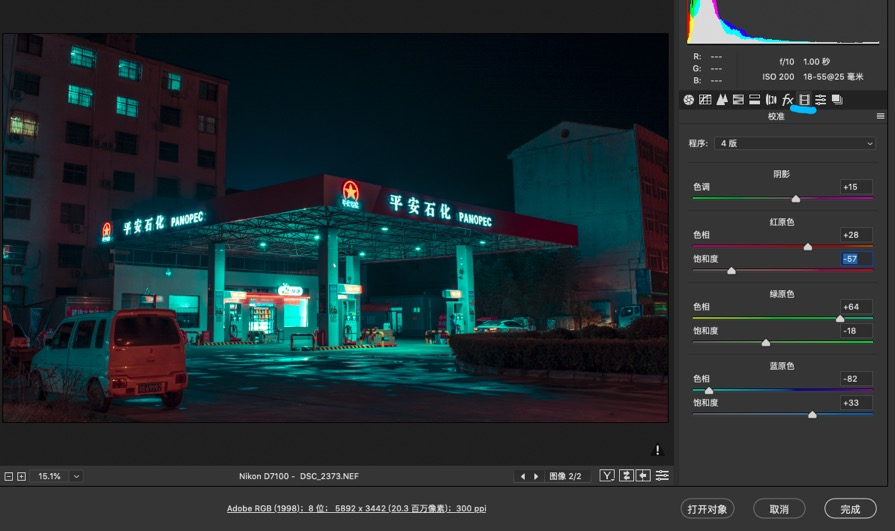This screenshot has height=531, width=895.
Task: Click the 蓝原色 饱和度 slider handle
Action: click(x=812, y=415)
